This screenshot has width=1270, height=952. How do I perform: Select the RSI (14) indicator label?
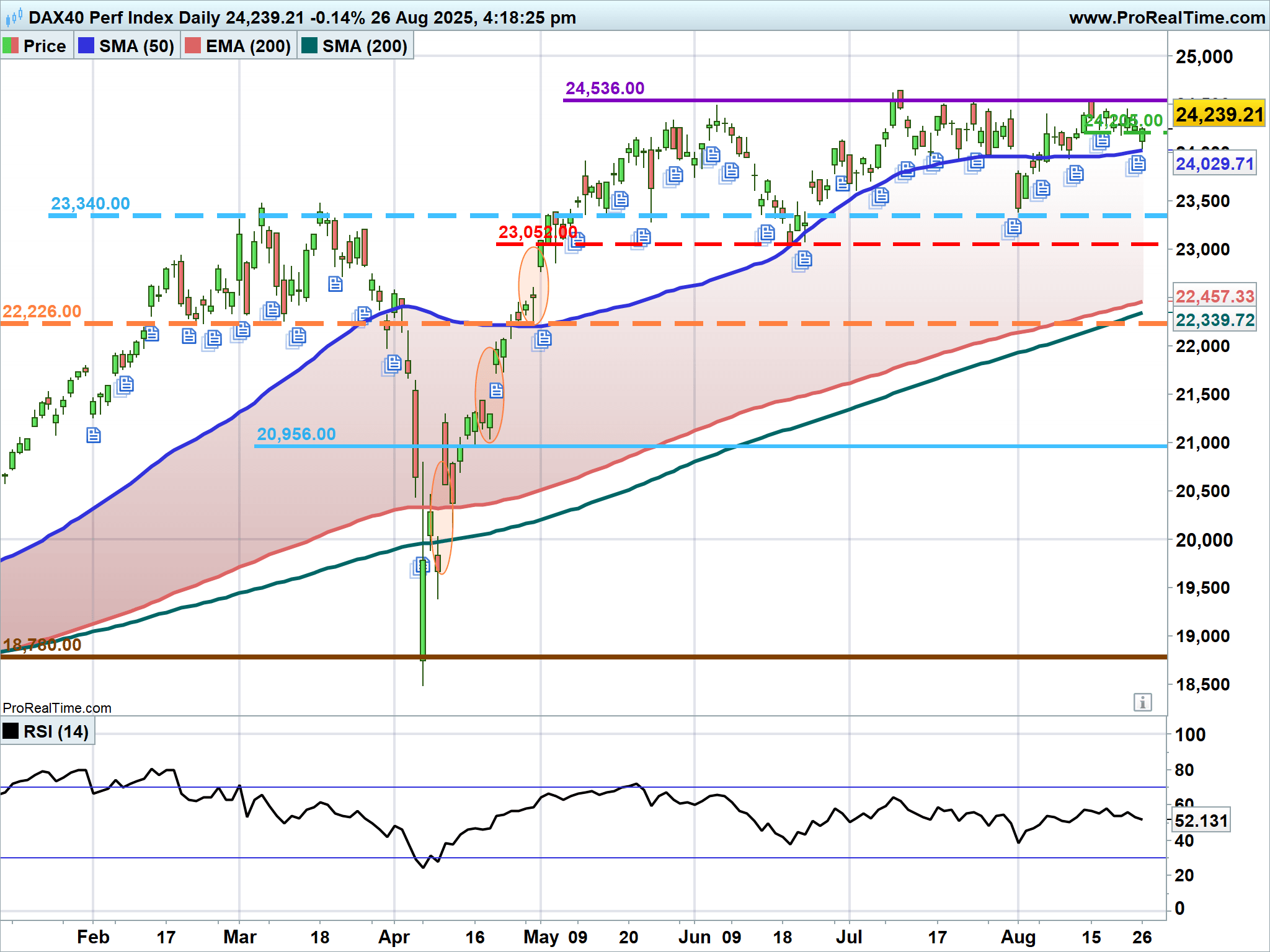coord(56,731)
